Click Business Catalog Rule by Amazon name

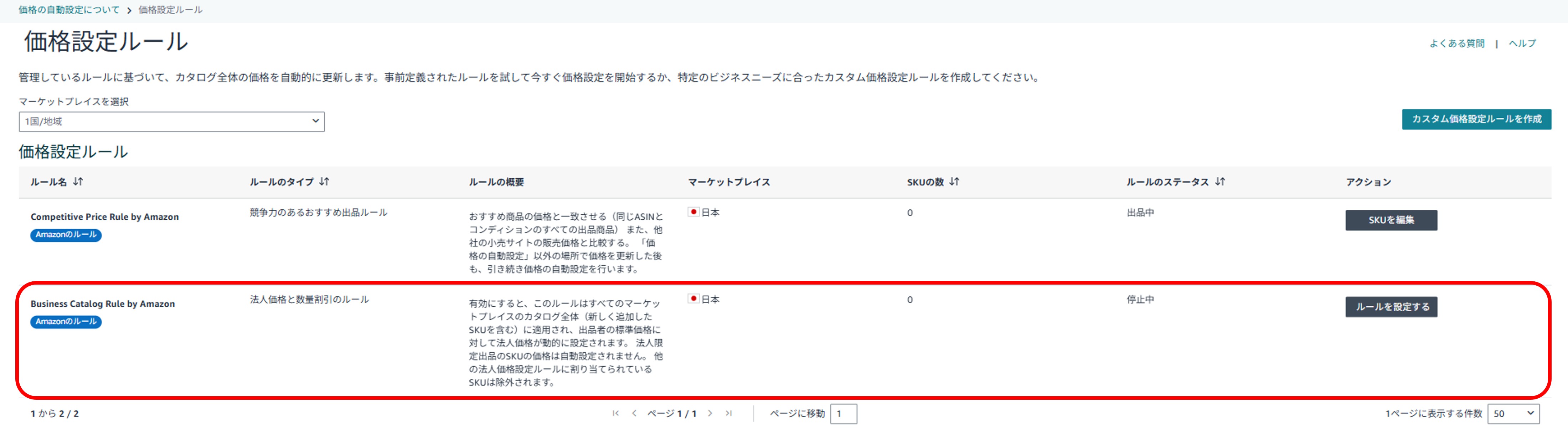102,304
